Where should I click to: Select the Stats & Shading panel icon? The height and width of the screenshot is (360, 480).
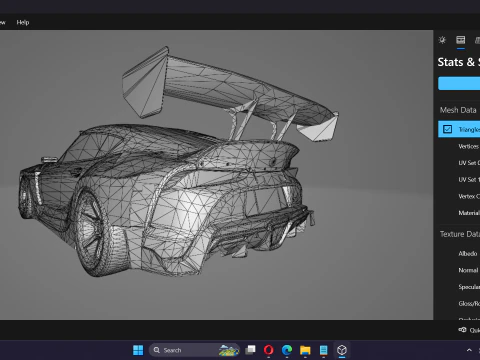(x=461, y=40)
